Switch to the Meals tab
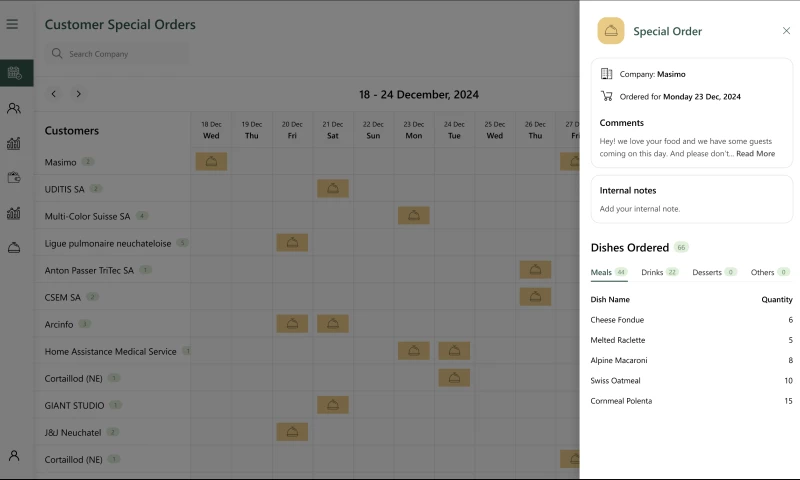The height and width of the screenshot is (480, 800). coord(609,272)
